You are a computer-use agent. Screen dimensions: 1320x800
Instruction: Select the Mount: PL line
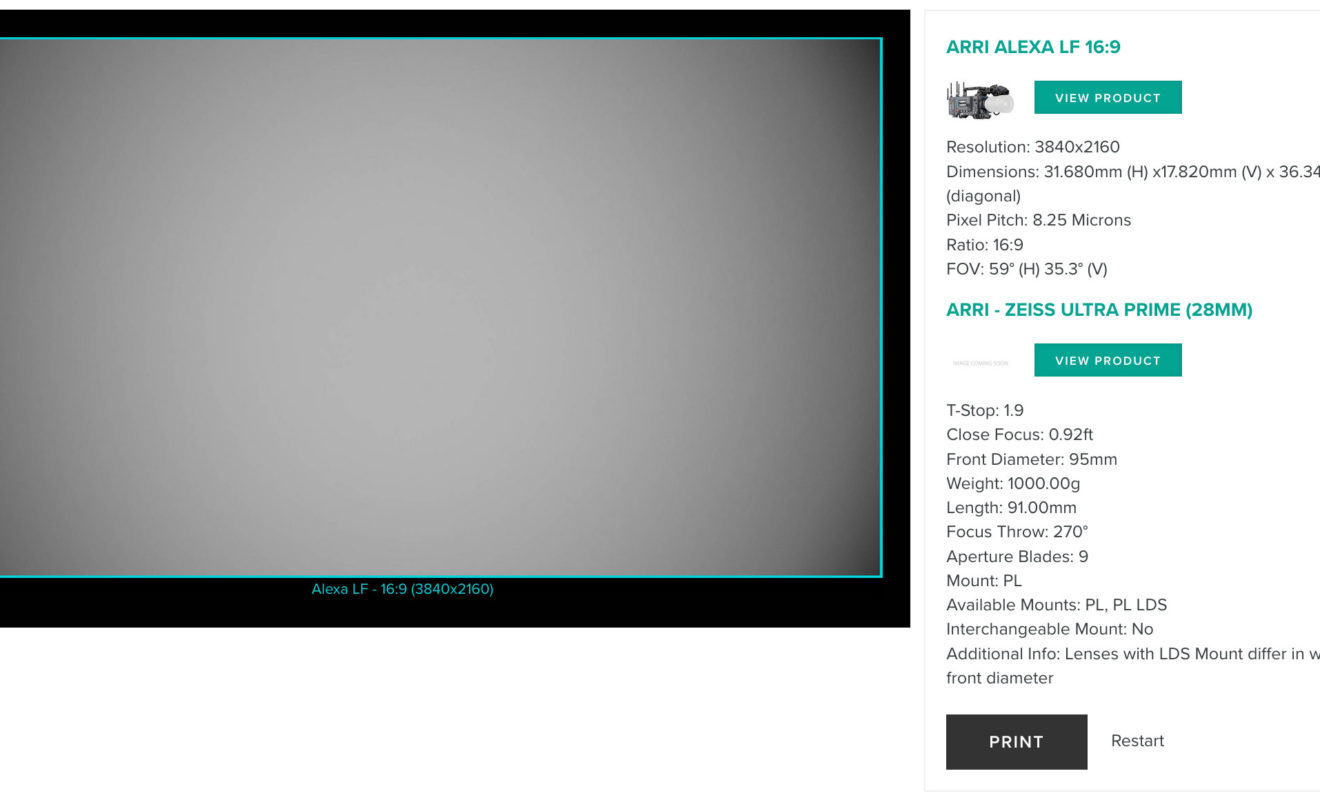[x=983, y=581]
